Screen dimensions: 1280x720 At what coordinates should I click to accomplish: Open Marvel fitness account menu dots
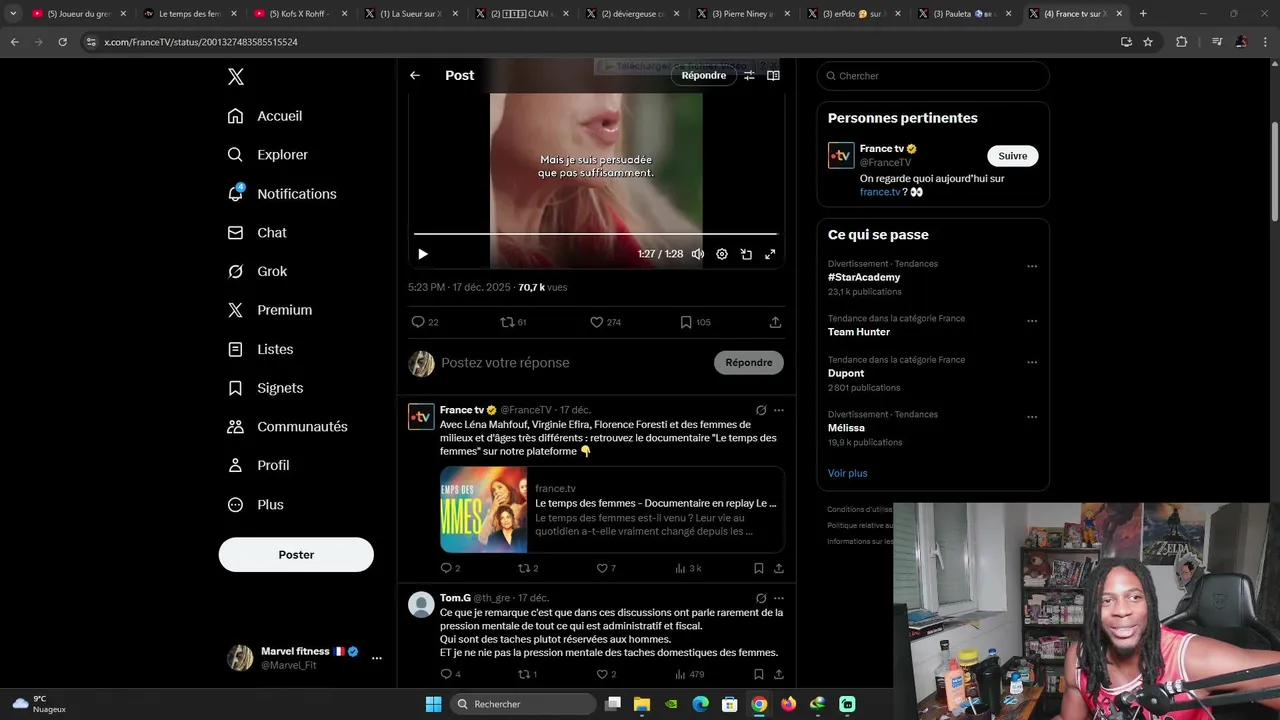click(x=377, y=658)
